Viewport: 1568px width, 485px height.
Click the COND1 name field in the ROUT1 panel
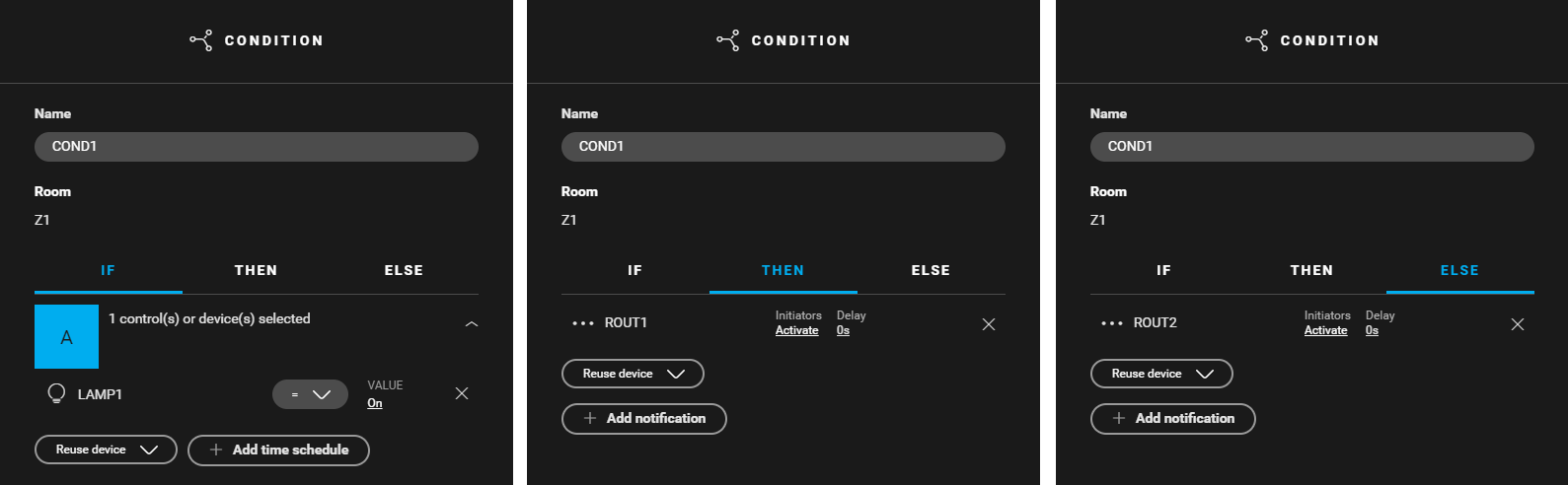coord(783,147)
